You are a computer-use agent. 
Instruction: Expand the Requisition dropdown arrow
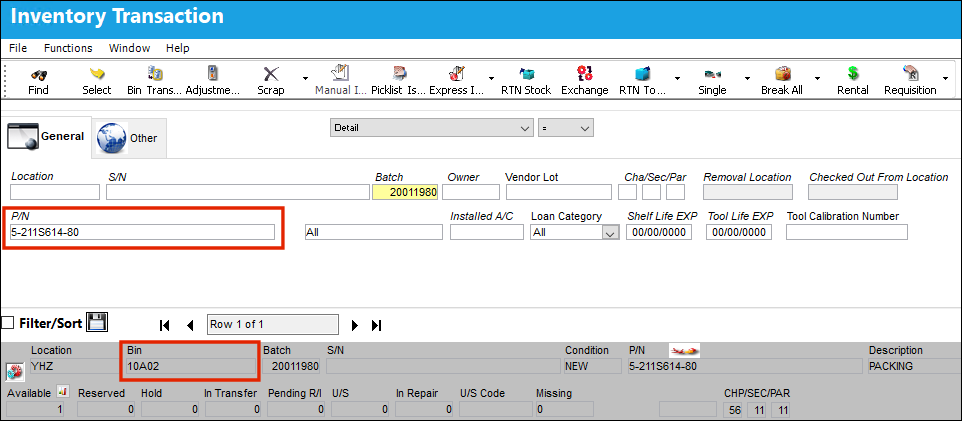[x=945, y=78]
